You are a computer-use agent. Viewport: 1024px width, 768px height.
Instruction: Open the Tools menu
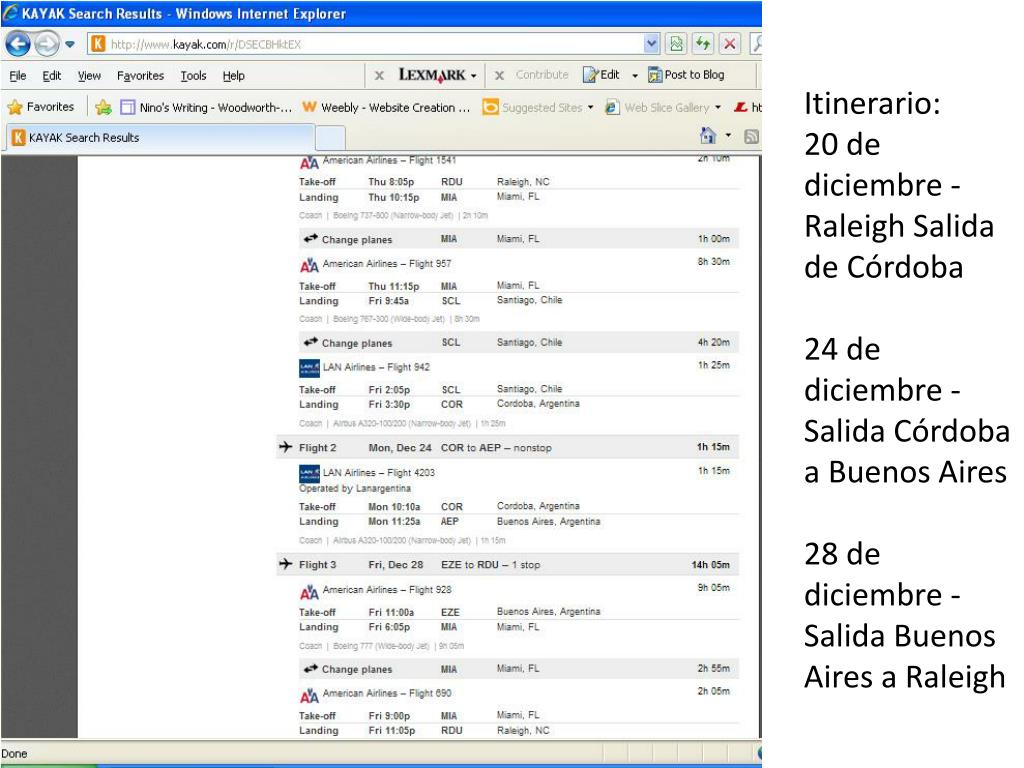pyautogui.click(x=193, y=76)
